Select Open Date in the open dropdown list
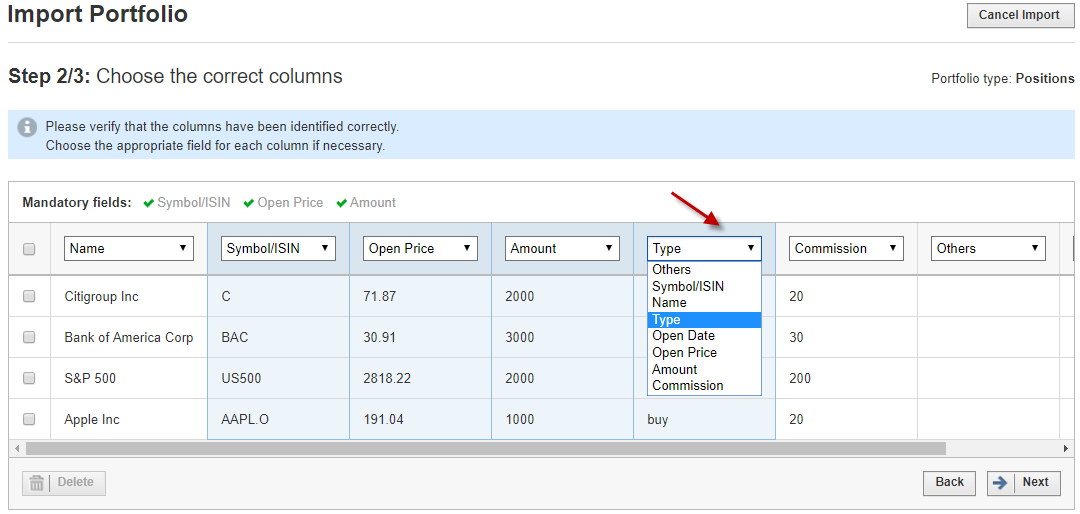This screenshot has width=1080, height=514. click(x=704, y=336)
